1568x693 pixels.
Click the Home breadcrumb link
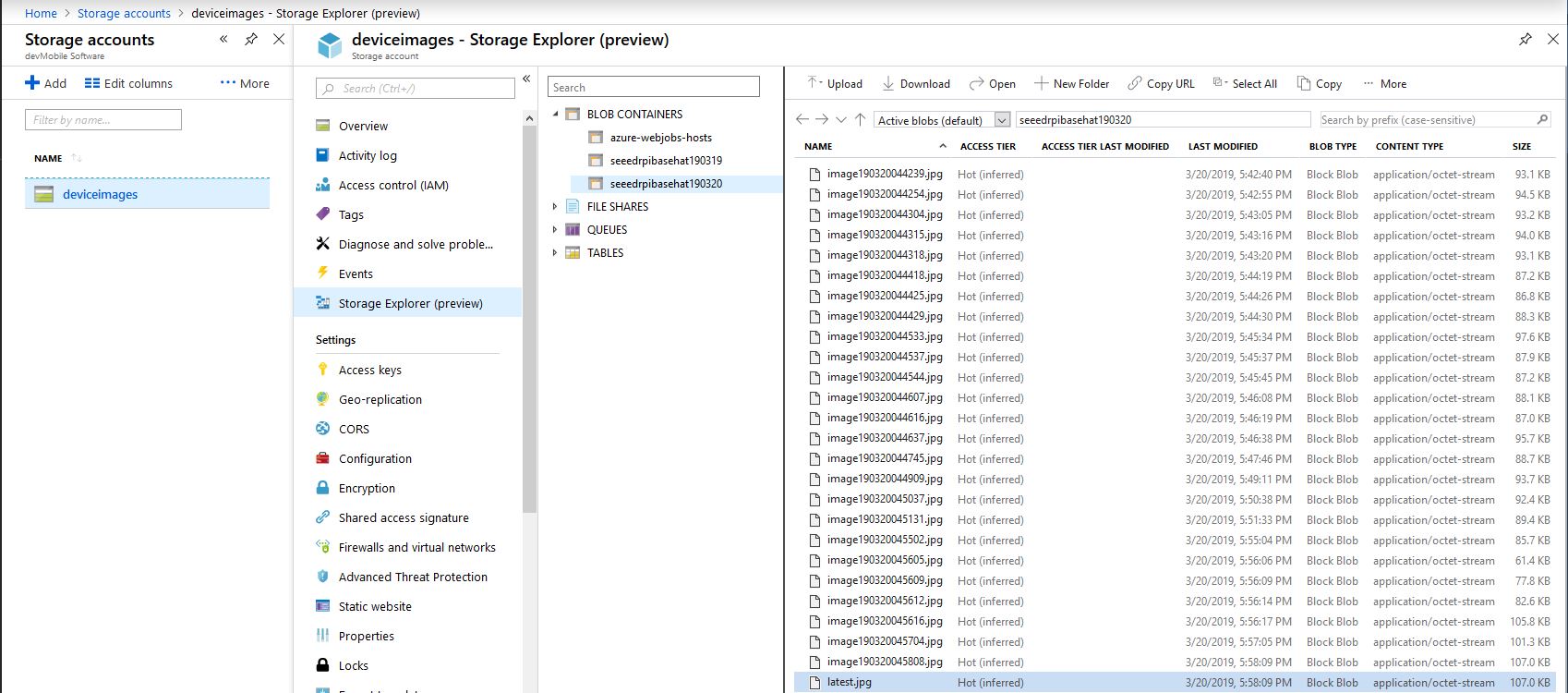coord(41,13)
